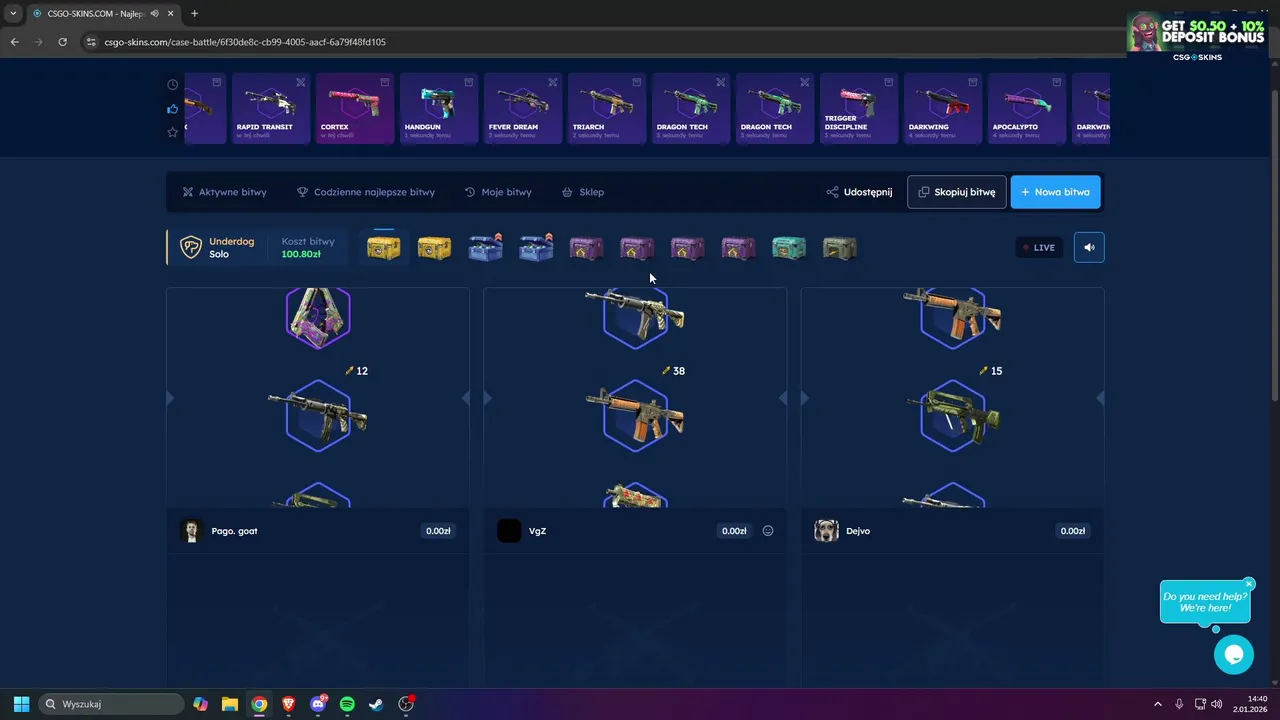Open Steam from the taskbar
This screenshot has height=720, width=1280.
pyautogui.click(x=376, y=704)
